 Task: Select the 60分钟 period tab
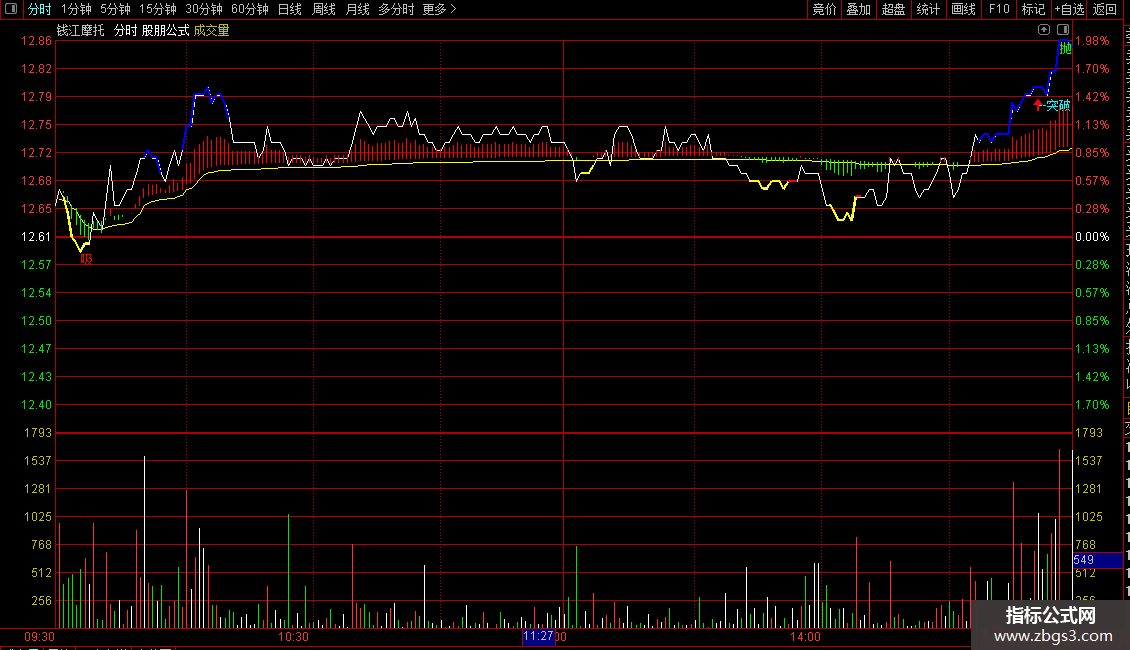click(x=249, y=9)
